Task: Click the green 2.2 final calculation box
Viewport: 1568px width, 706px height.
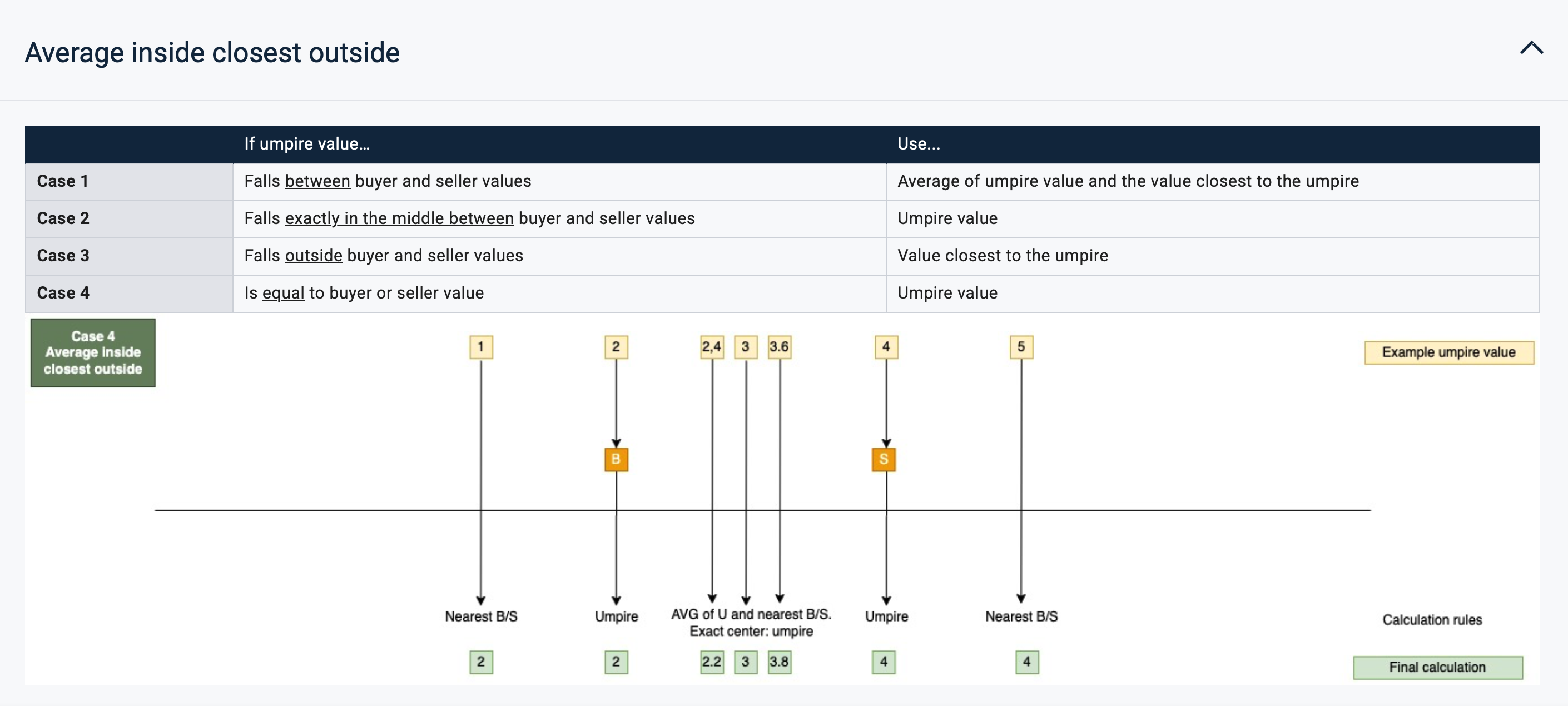Action: pyautogui.click(x=712, y=662)
